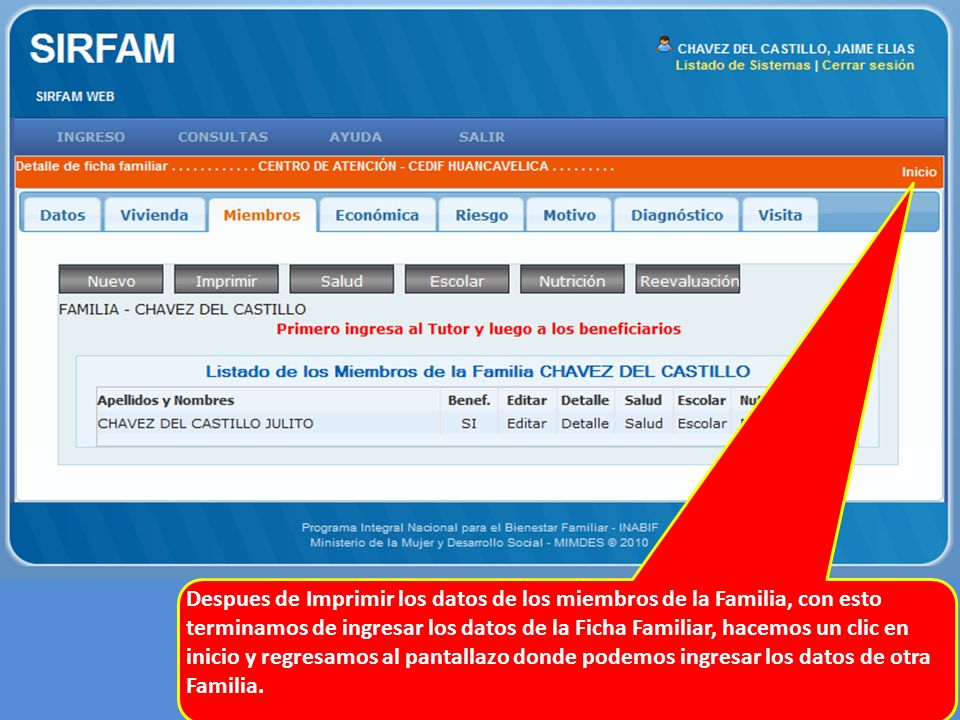Click the SI value under Benef. column
The image size is (960, 720).
click(x=469, y=424)
